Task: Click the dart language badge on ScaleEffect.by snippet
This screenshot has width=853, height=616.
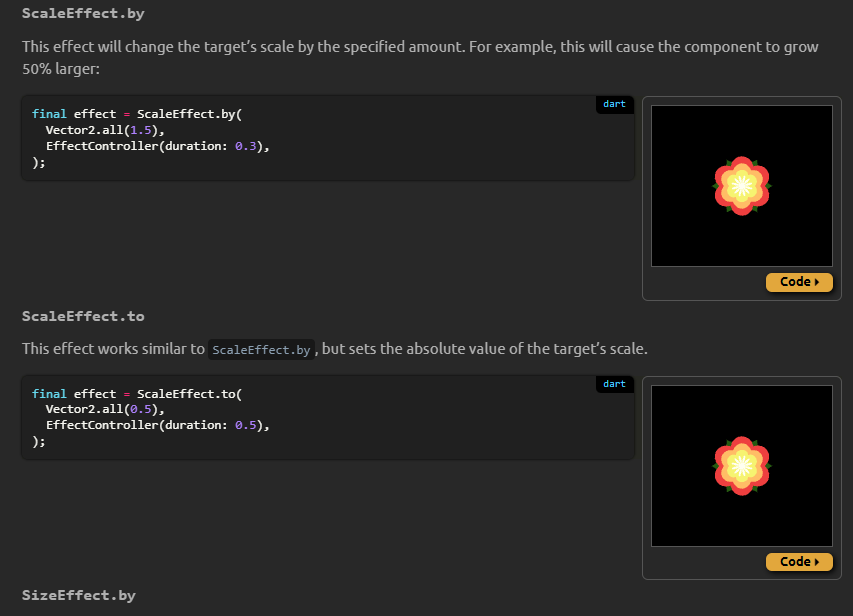Action: click(614, 104)
